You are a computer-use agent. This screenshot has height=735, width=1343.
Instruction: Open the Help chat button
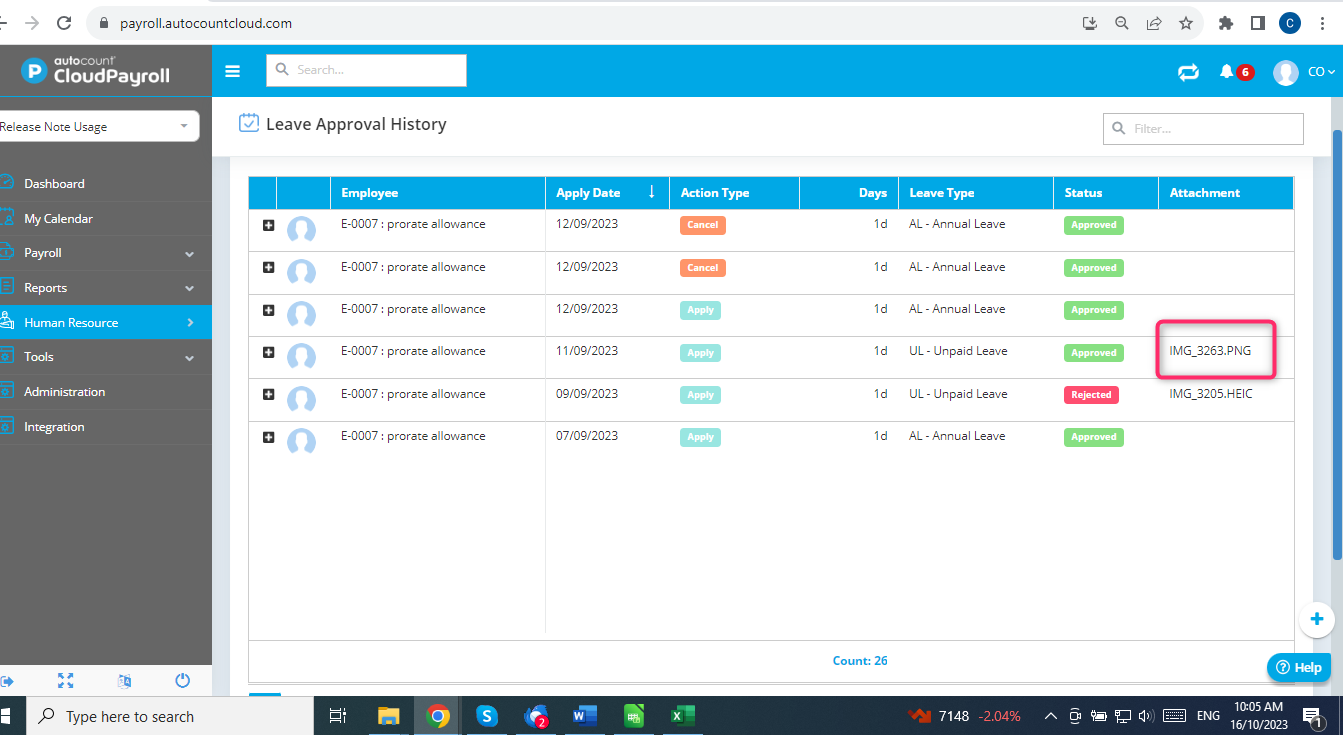click(1298, 667)
